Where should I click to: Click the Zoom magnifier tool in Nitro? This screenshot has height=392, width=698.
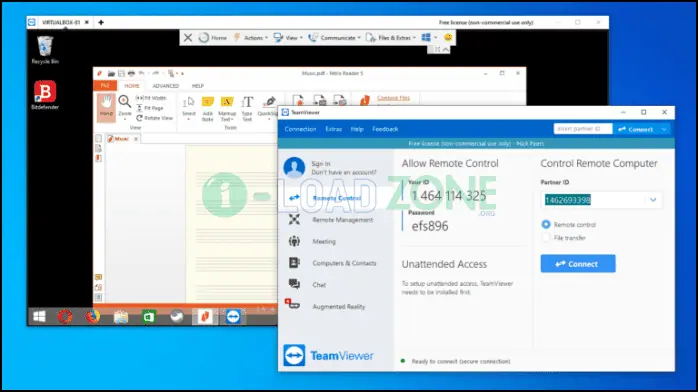point(125,107)
